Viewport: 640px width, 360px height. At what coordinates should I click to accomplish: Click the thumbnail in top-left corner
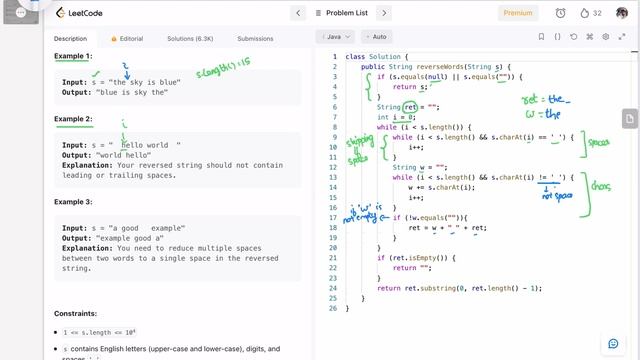21,12
